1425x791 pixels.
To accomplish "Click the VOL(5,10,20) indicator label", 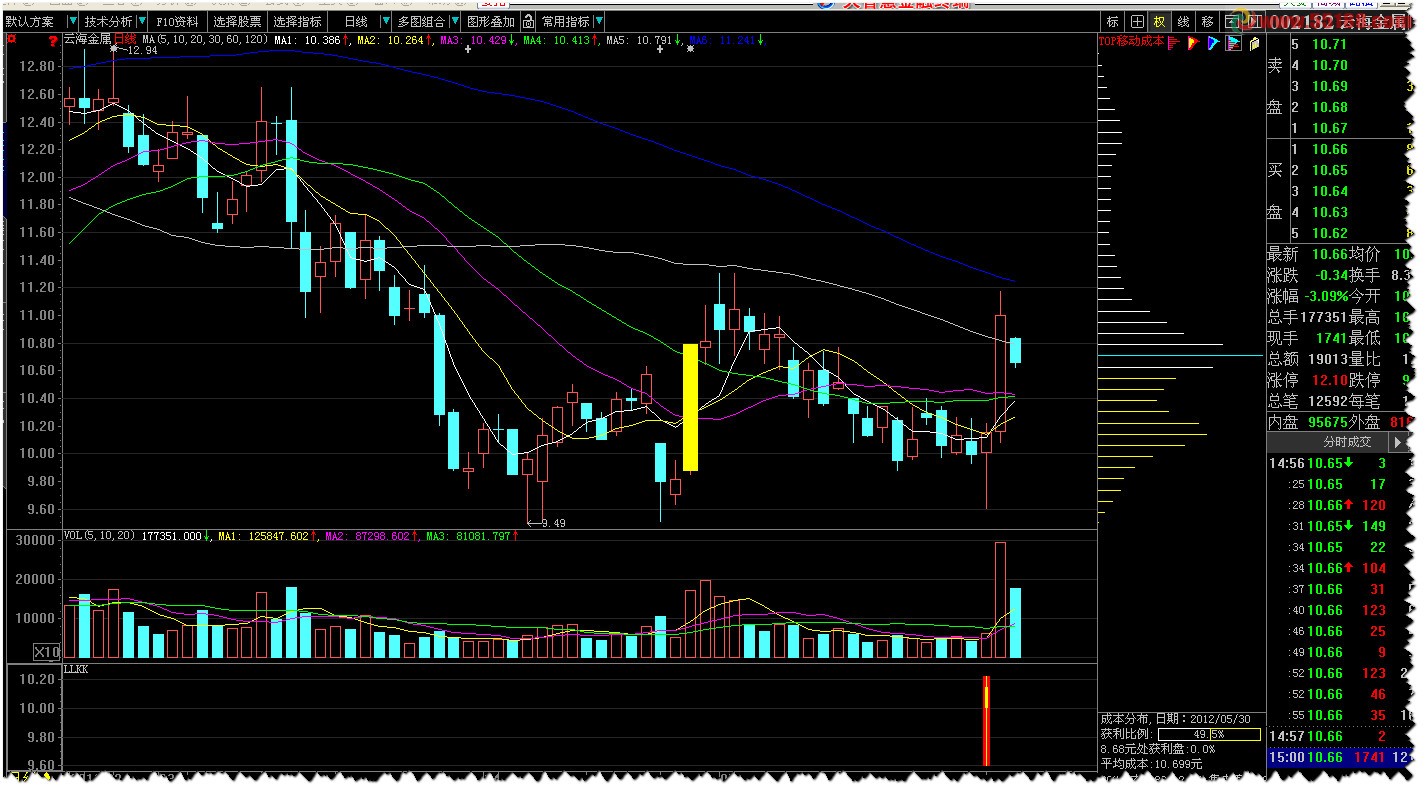I will 100,536.
